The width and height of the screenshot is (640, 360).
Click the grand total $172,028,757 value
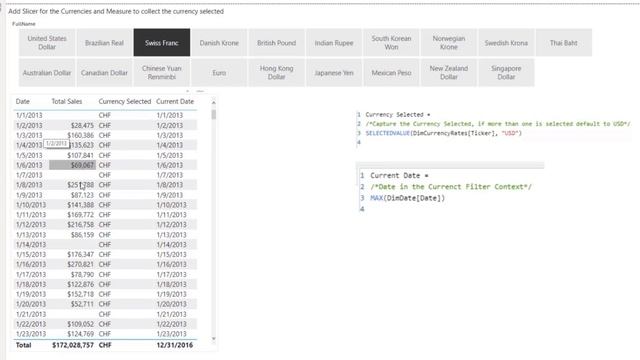pos(73,345)
